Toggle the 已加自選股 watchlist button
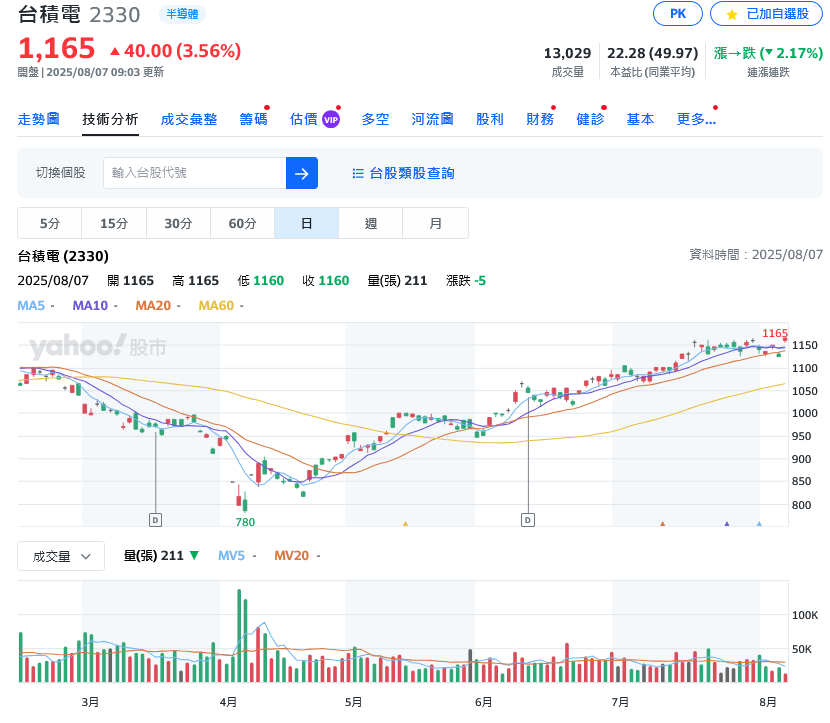830x723 pixels. [x=766, y=14]
